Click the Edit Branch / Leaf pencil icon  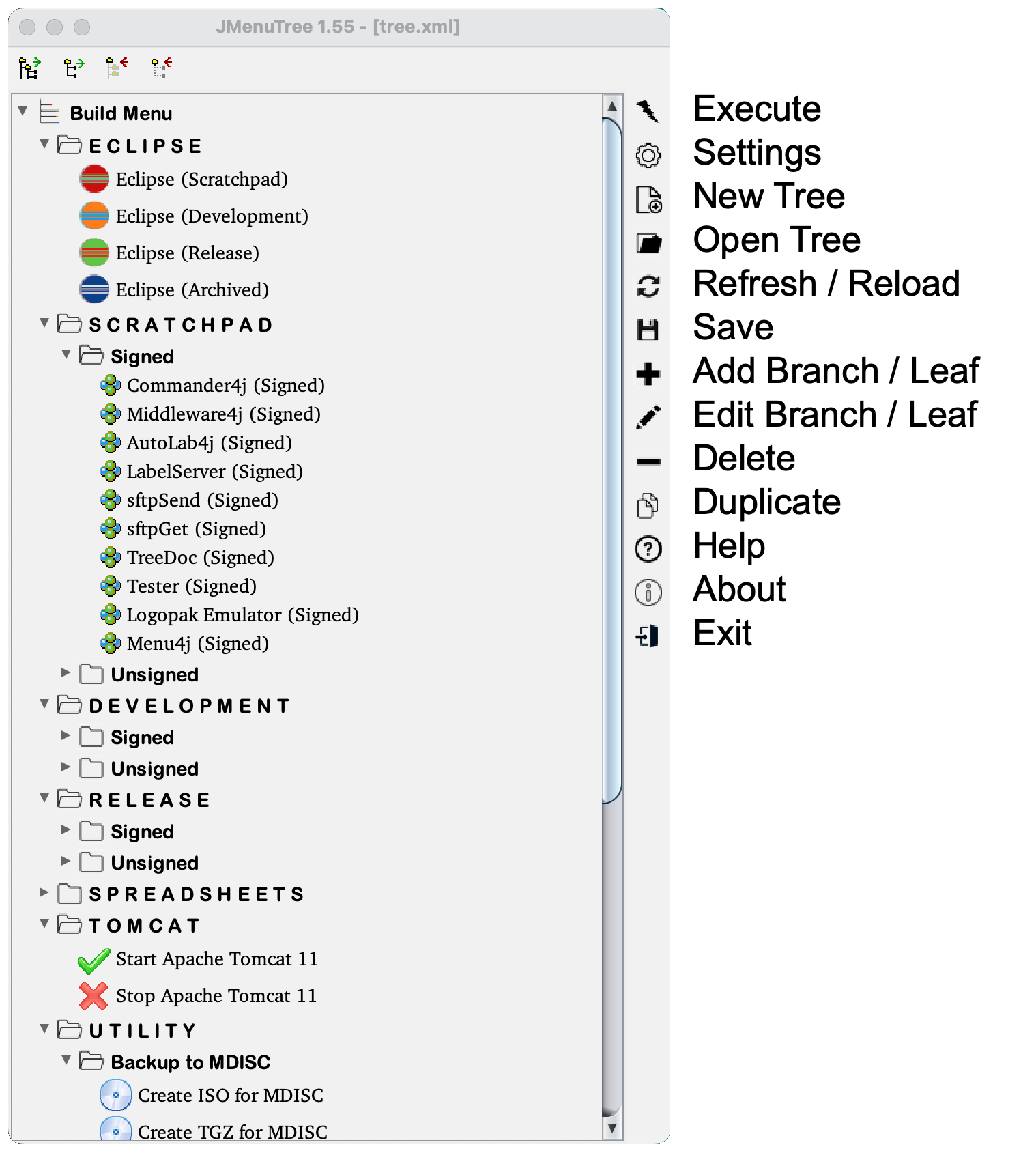click(648, 417)
